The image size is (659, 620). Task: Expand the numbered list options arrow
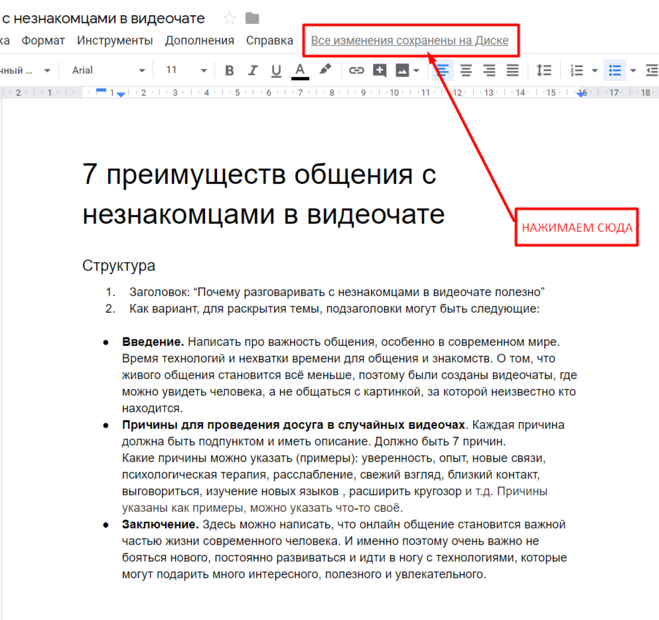595,70
